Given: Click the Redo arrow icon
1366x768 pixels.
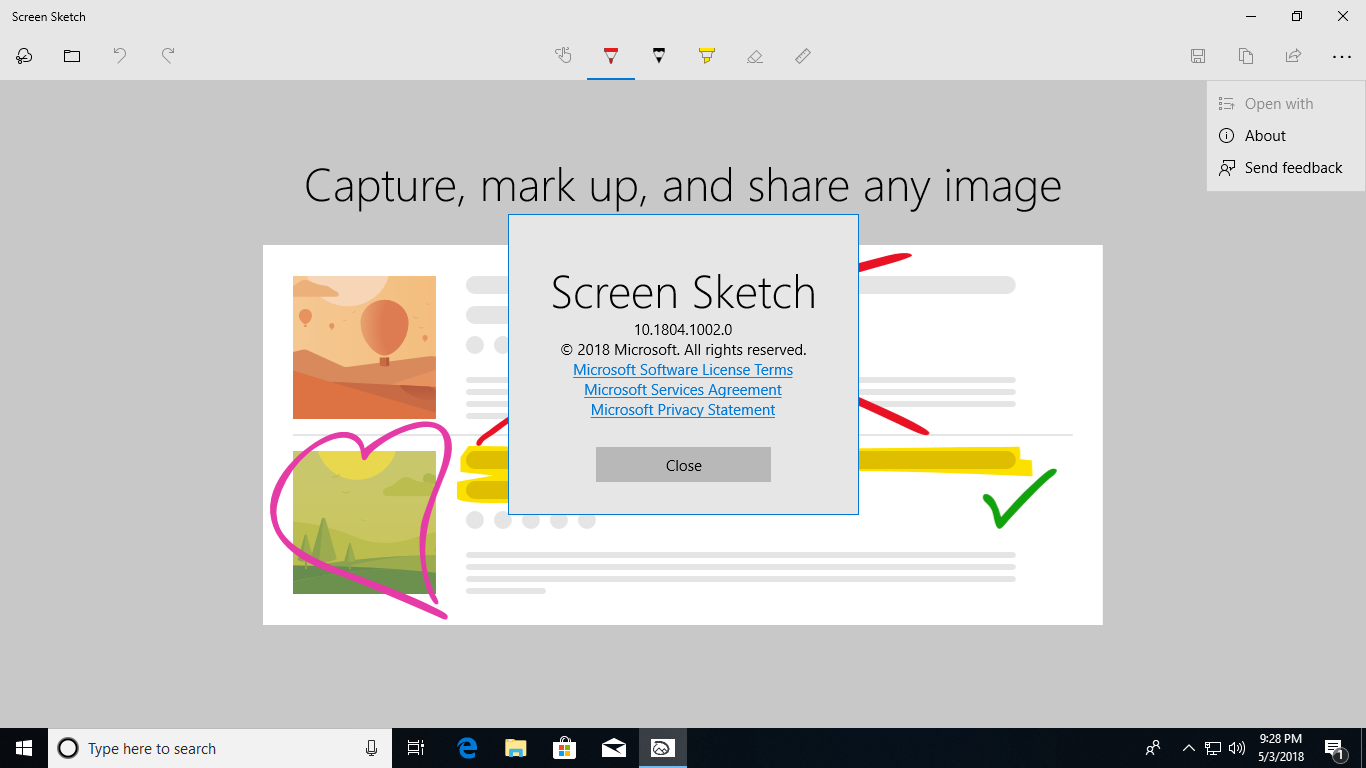Looking at the screenshot, I should coord(168,56).
